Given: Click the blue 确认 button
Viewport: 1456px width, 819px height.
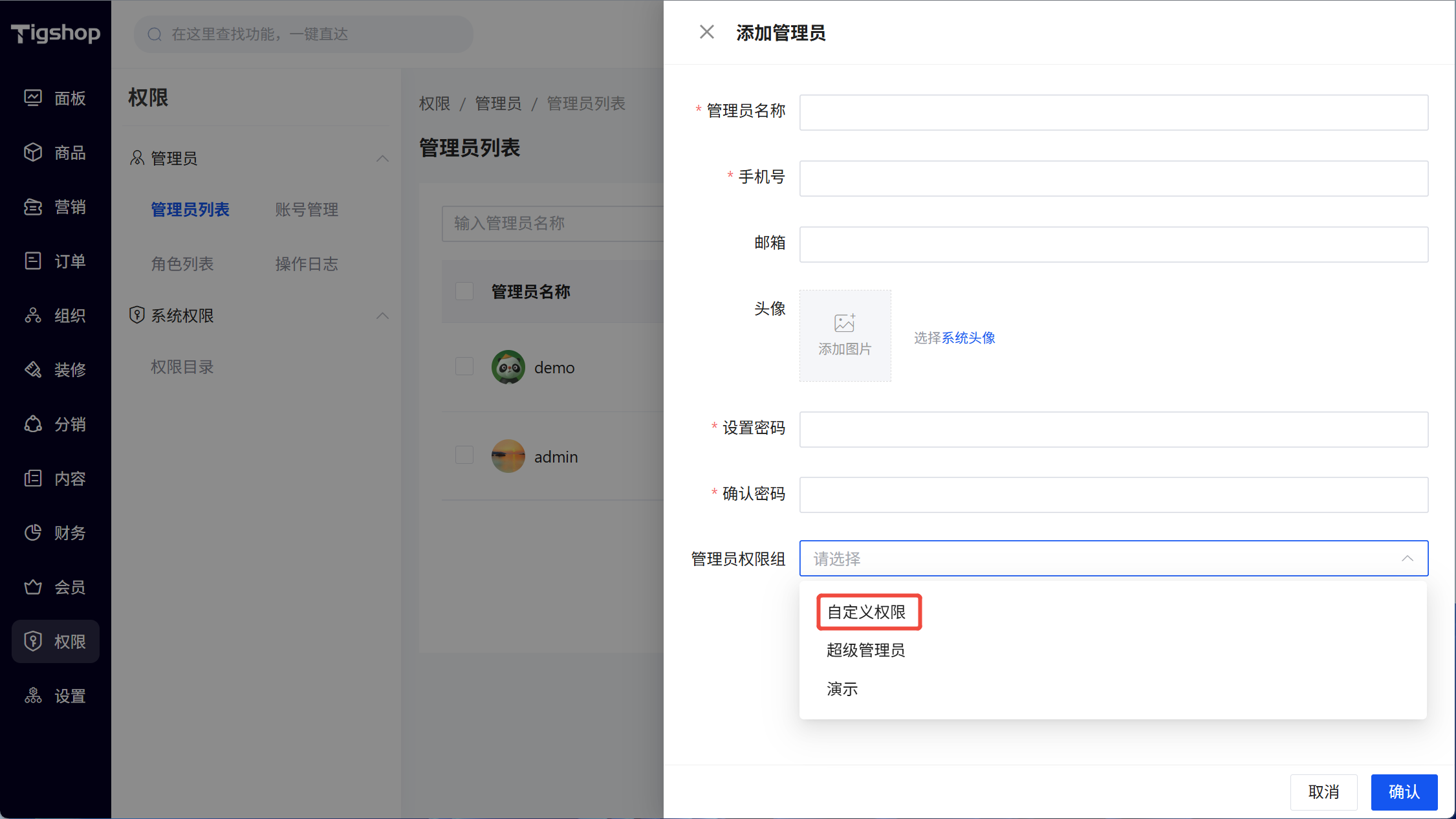Looking at the screenshot, I should tap(1404, 792).
